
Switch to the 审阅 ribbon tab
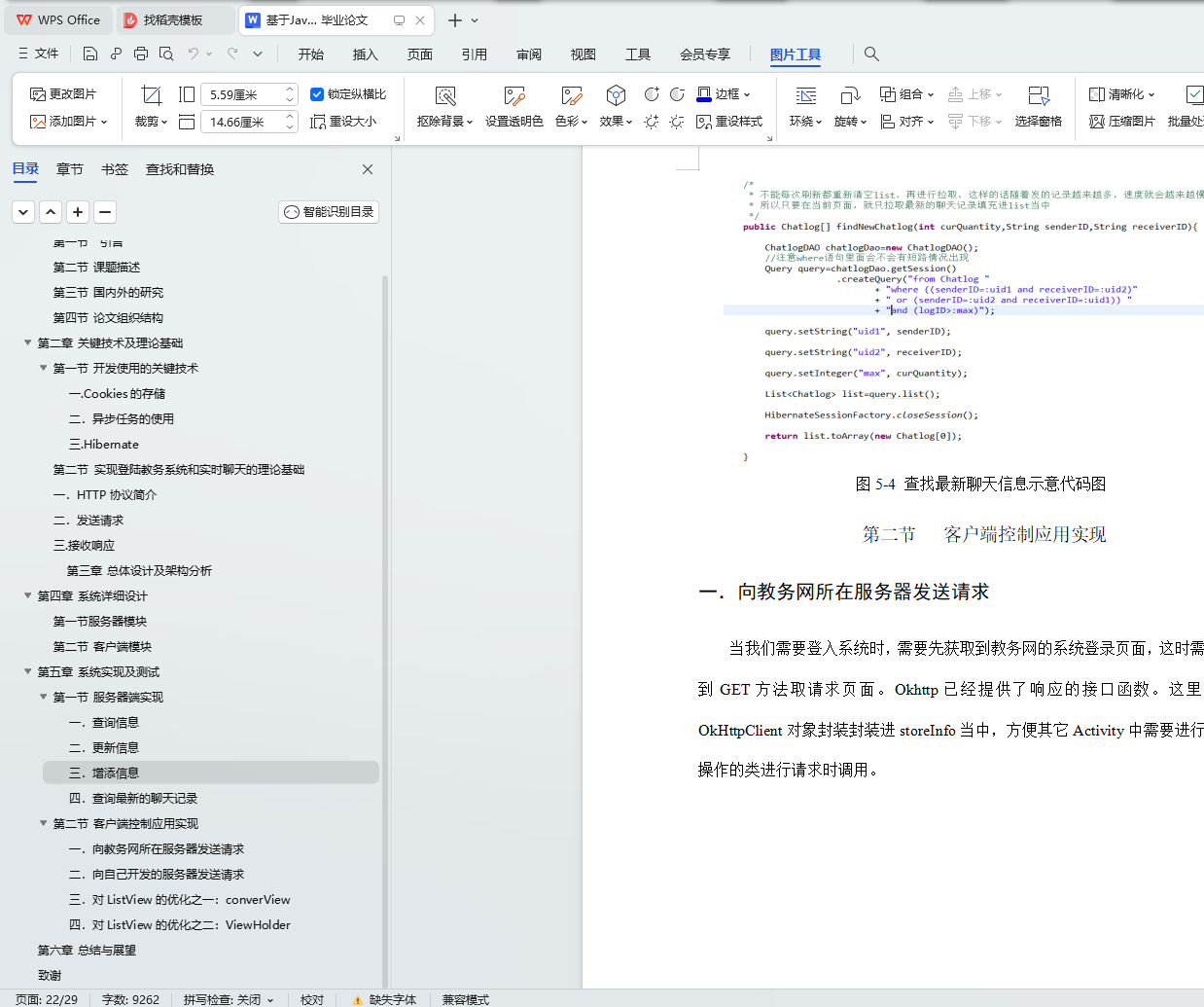pos(529,54)
